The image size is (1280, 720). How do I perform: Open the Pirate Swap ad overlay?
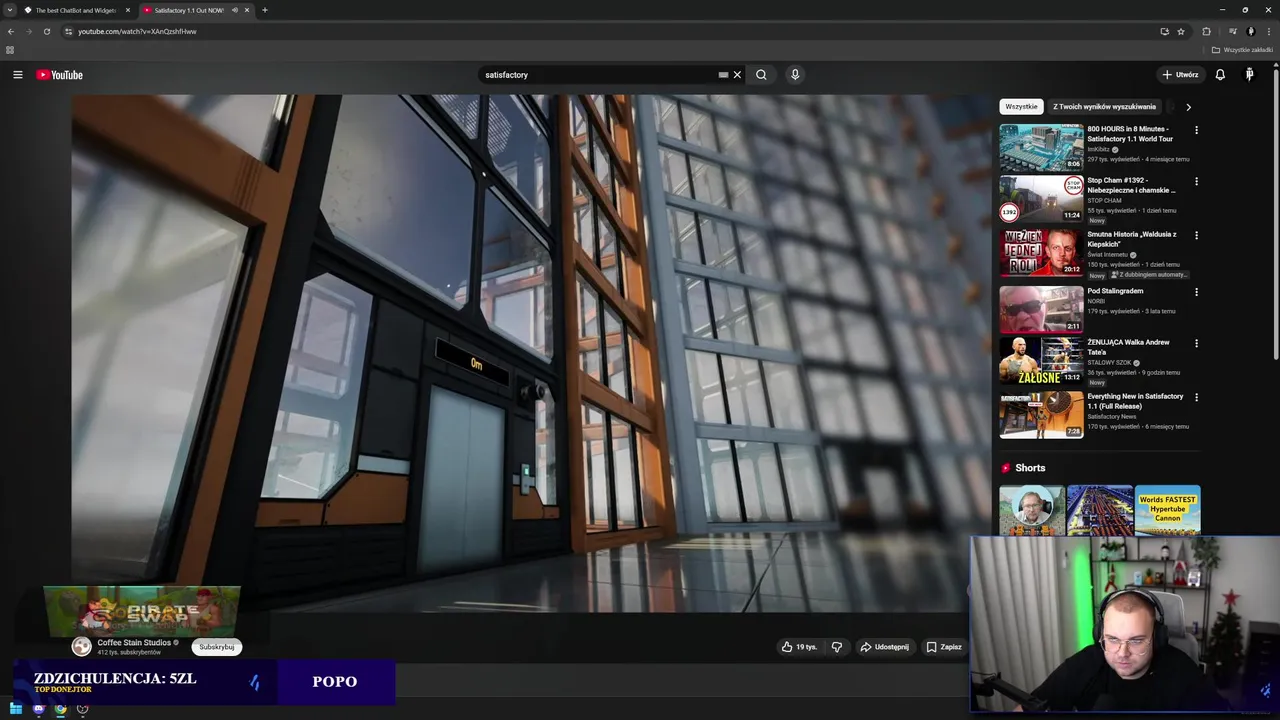pyautogui.click(x=142, y=611)
